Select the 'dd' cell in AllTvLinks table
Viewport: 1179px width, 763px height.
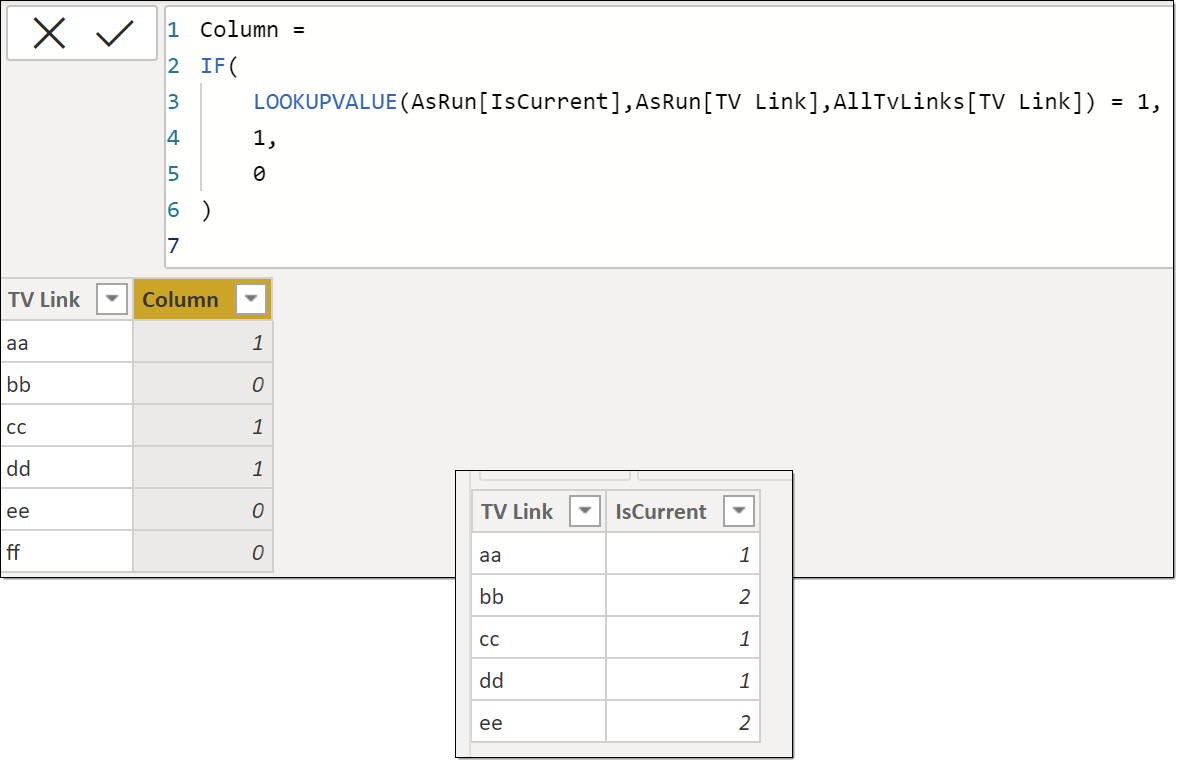[67, 469]
